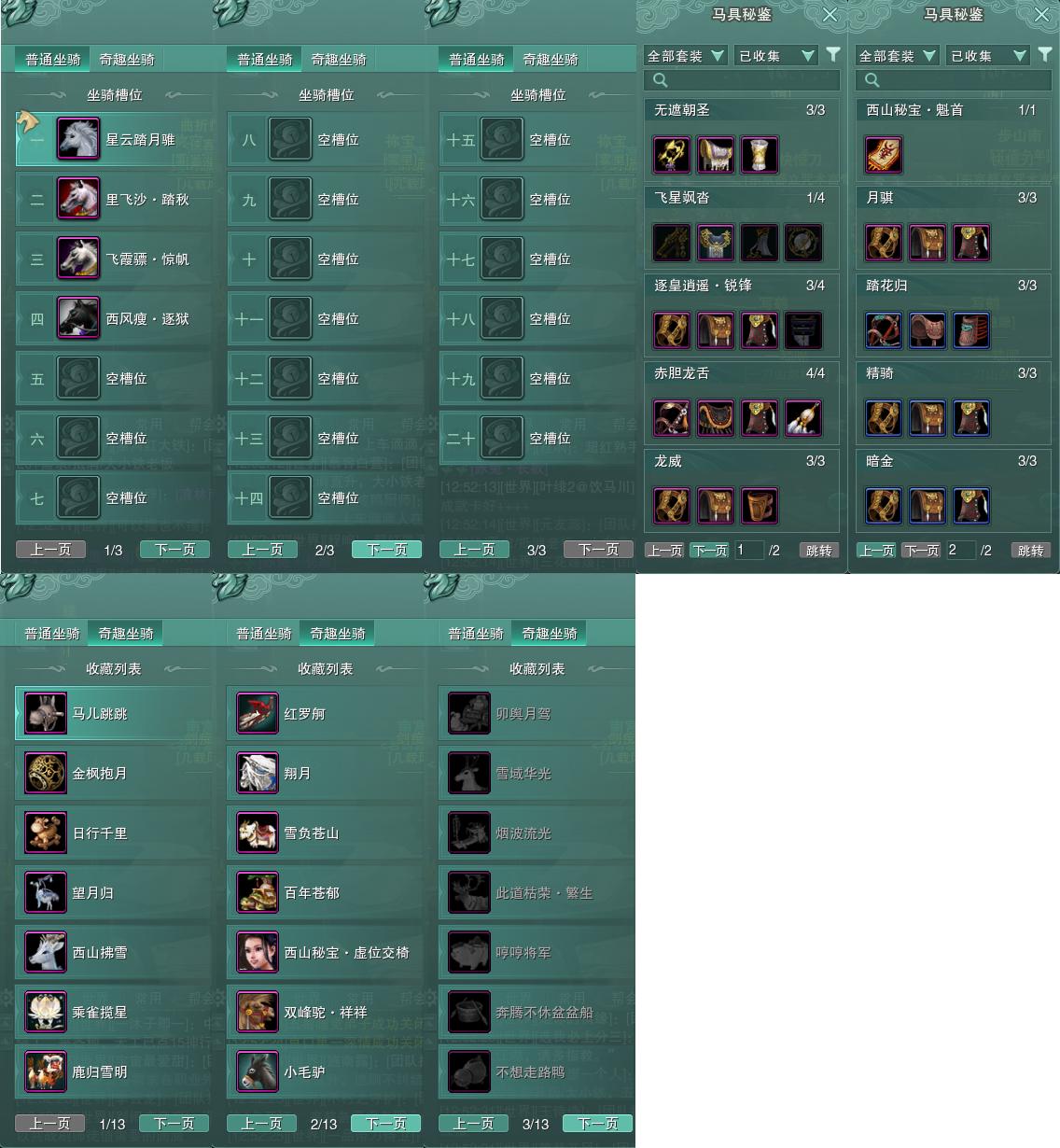Open 全部套装 dropdown above 西山秘宝·魁首 set
This screenshot has width=1060, height=1148.
pos(898,56)
